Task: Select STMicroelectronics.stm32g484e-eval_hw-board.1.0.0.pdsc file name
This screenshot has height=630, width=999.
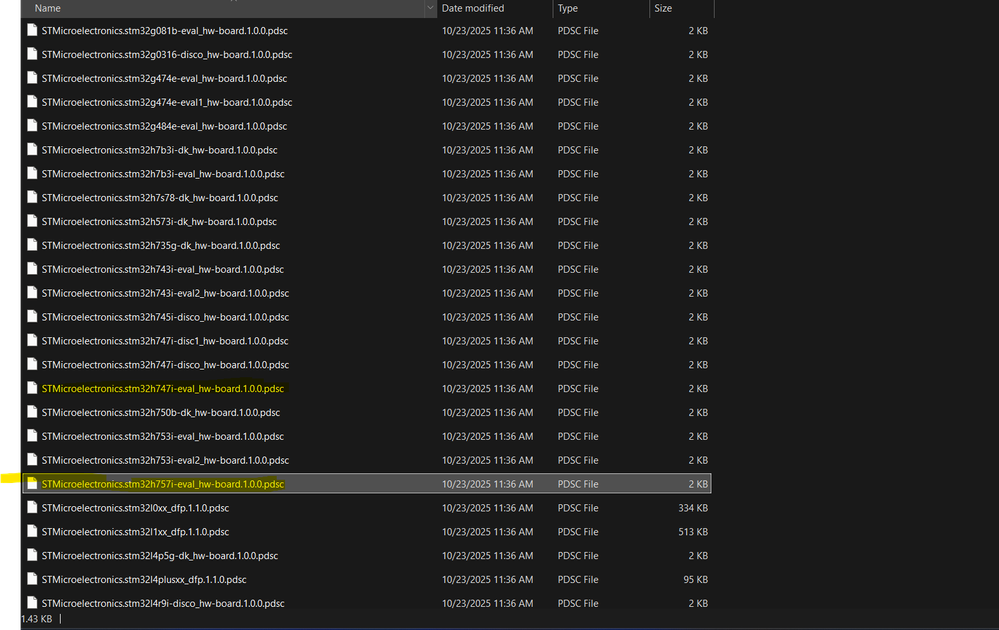Action: tap(164, 126)
